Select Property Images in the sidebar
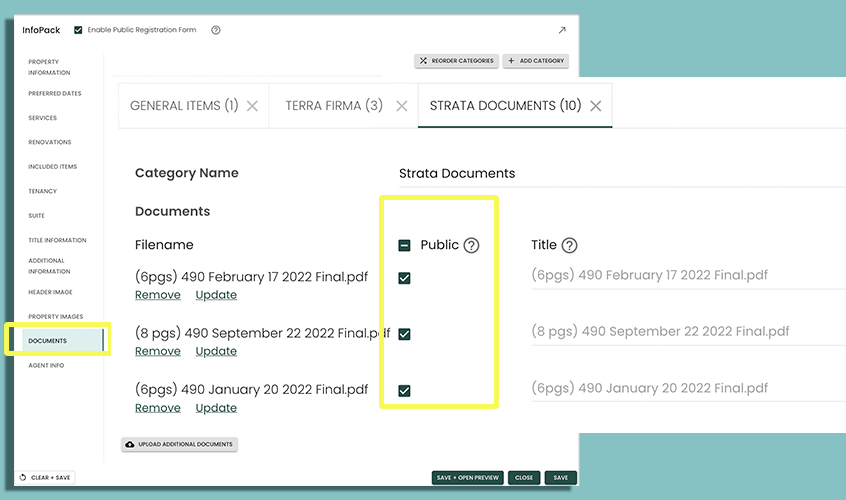The image size is (846, 500). pos(55,317)
